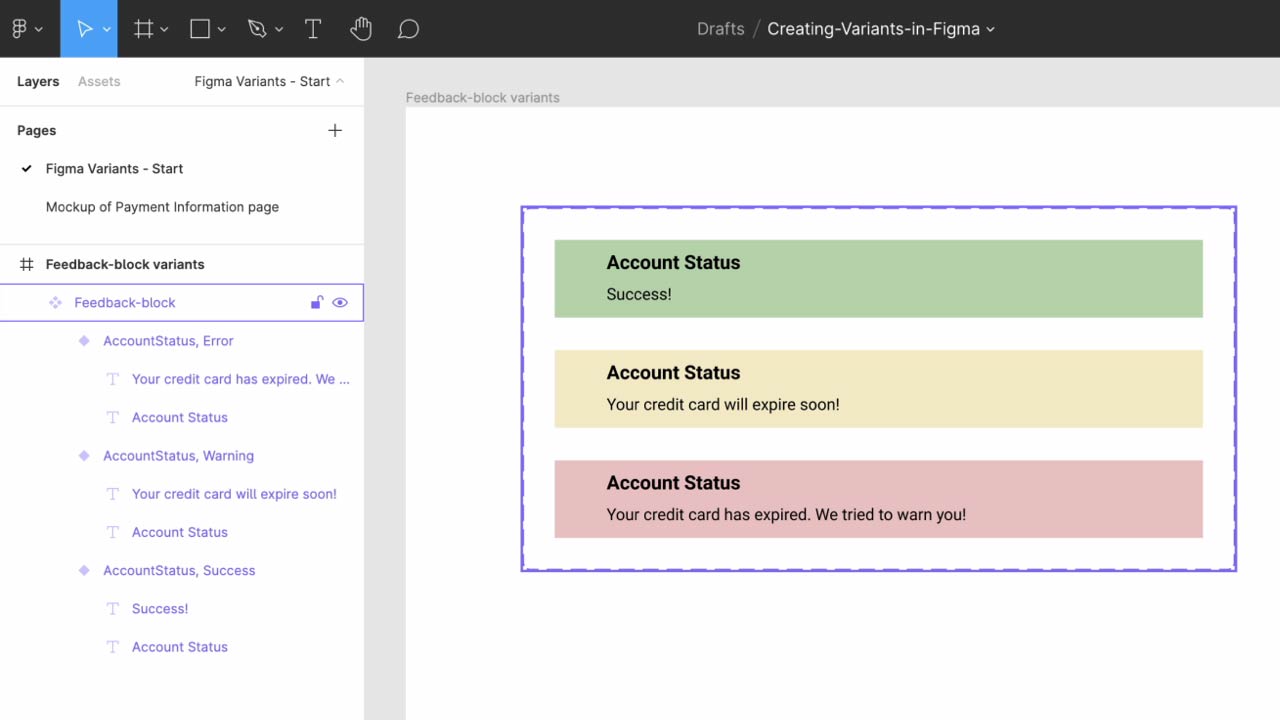Image resolution: width=1280 pixels, height=720 pixels.
Task: Open the Creating-Variants-in-Figma file dropdown
Action: pos(990,29)
